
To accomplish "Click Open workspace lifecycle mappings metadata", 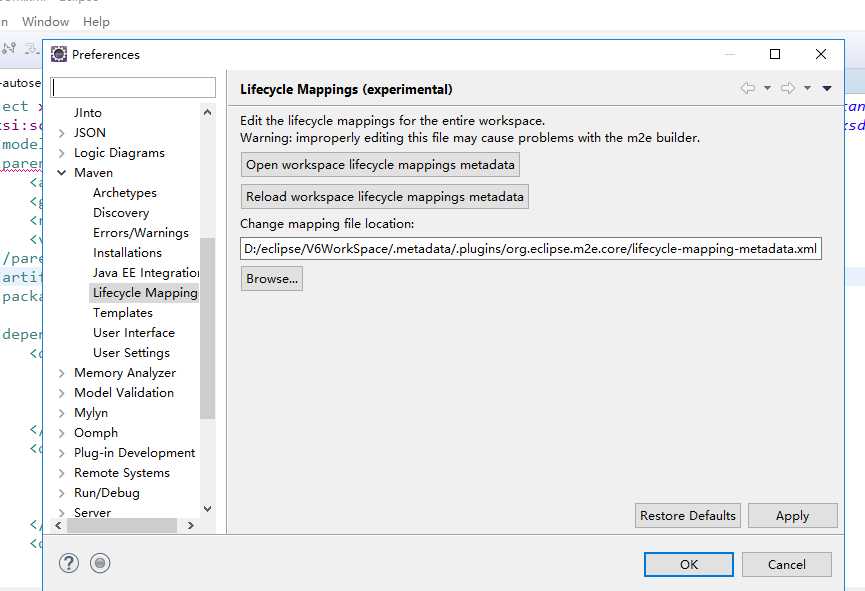I will pos(380,164).
